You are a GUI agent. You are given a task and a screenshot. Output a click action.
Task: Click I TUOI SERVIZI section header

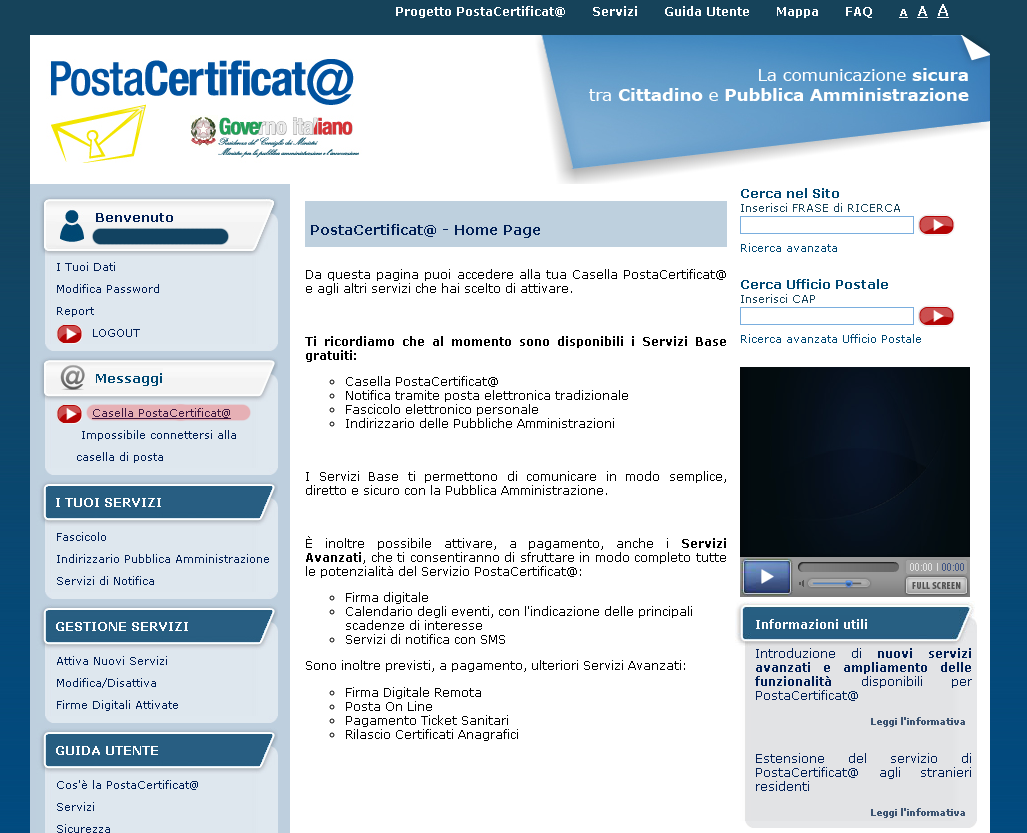[x=159, y=502]
